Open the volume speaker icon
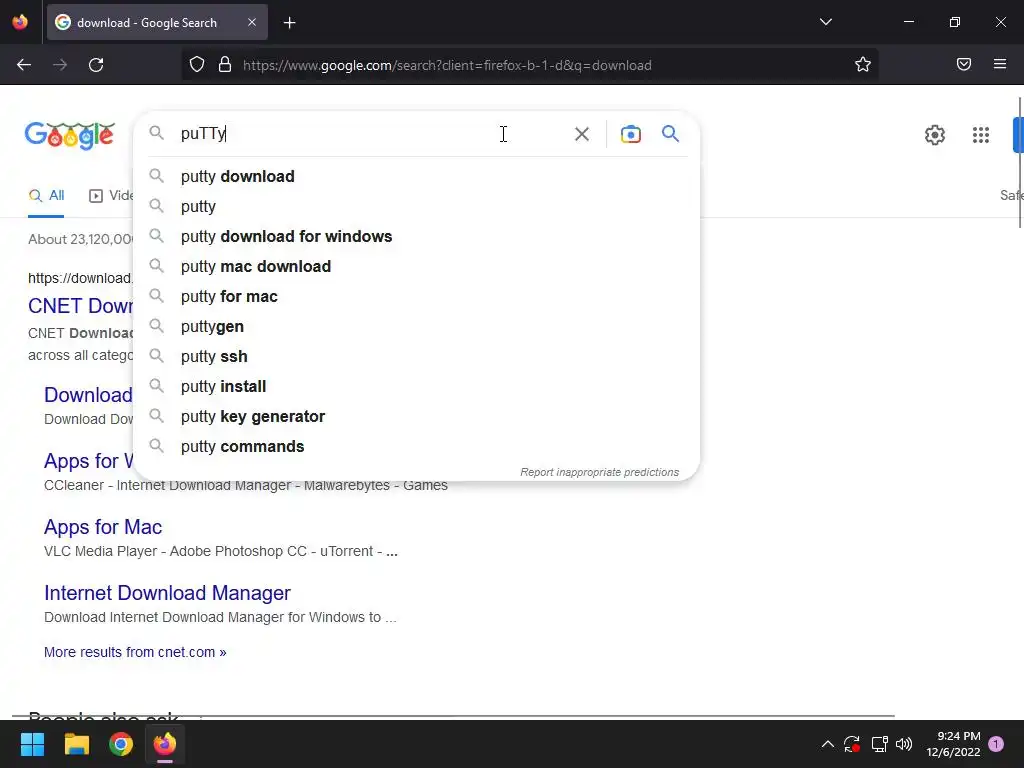This screenshot has width=1024, height=768. (904, 744)
